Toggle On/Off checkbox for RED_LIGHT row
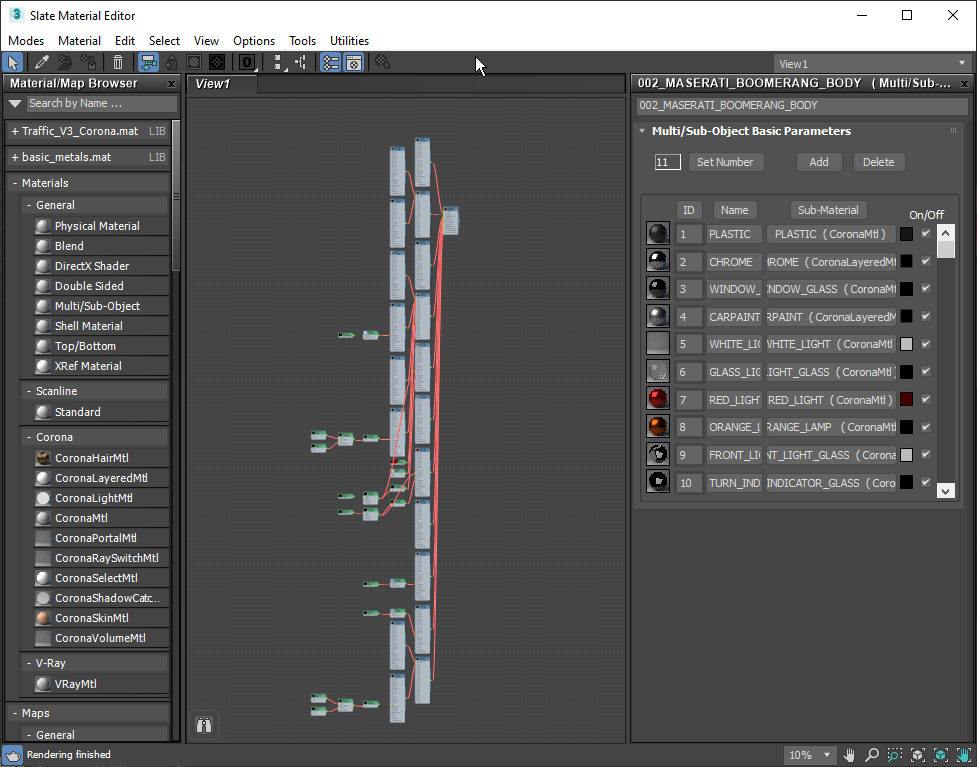 (x=926, y=399)
